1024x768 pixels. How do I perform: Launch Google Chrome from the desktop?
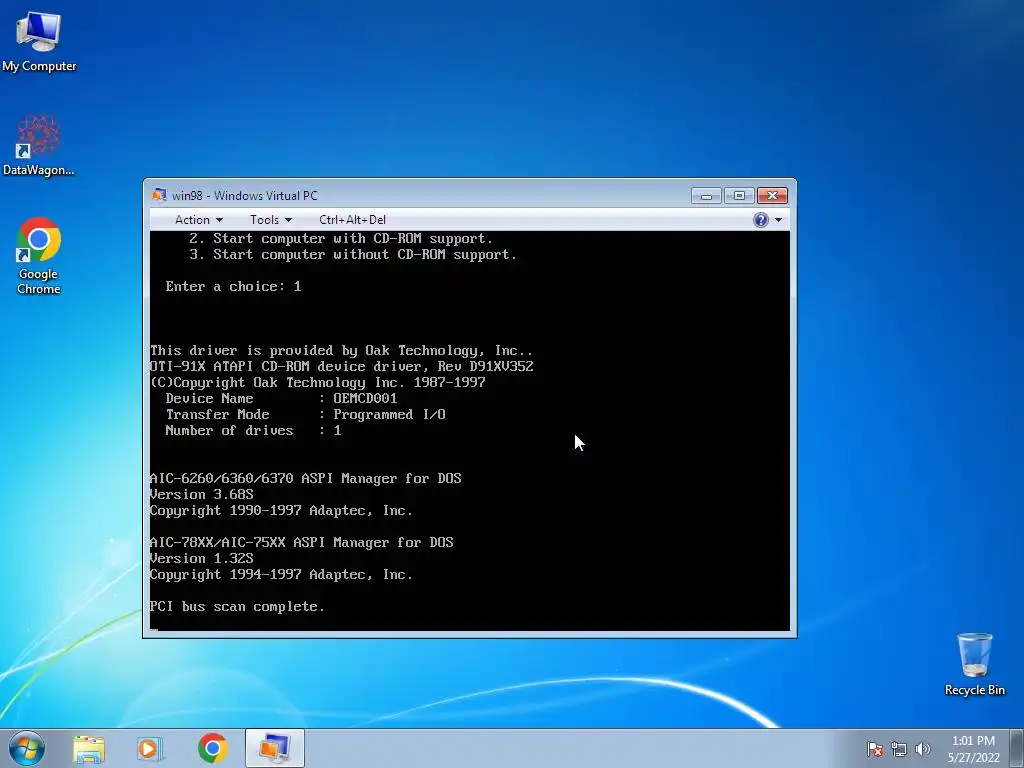point(39,255)
